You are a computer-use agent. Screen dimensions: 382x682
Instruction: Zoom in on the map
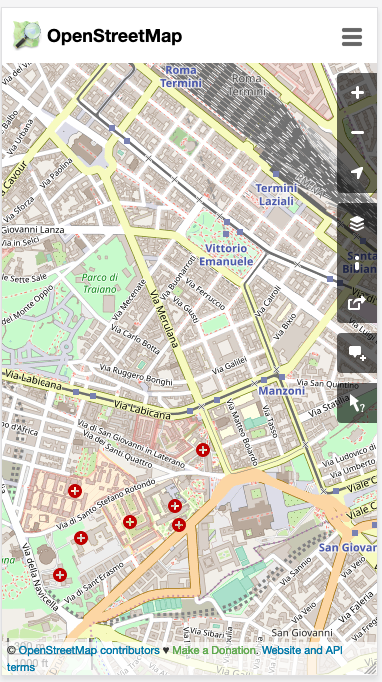(x=357, y=93)
